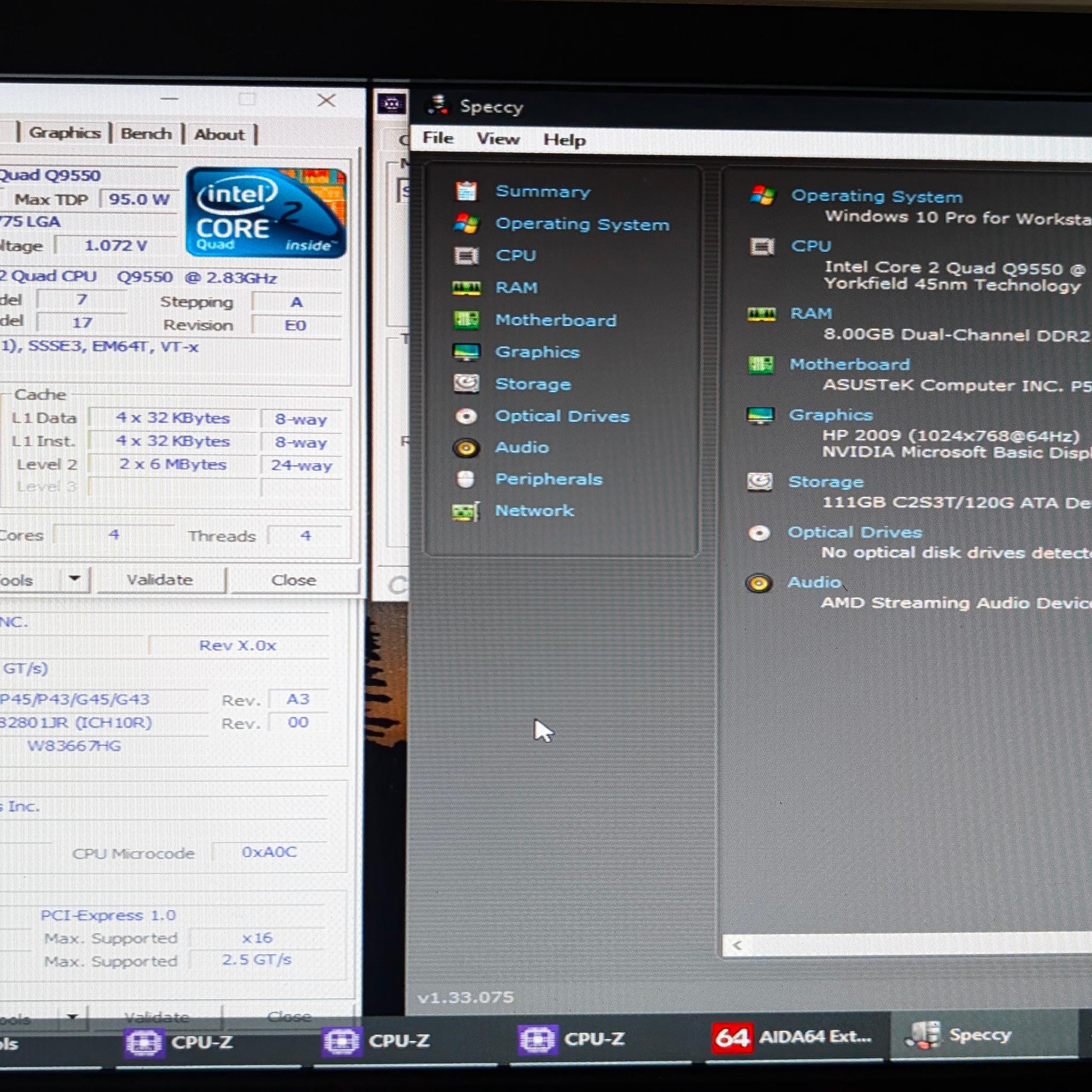Open Storage link in Speccy summary panel
This screenshot has height=1092, width=1092.
(x=826, y=482)
